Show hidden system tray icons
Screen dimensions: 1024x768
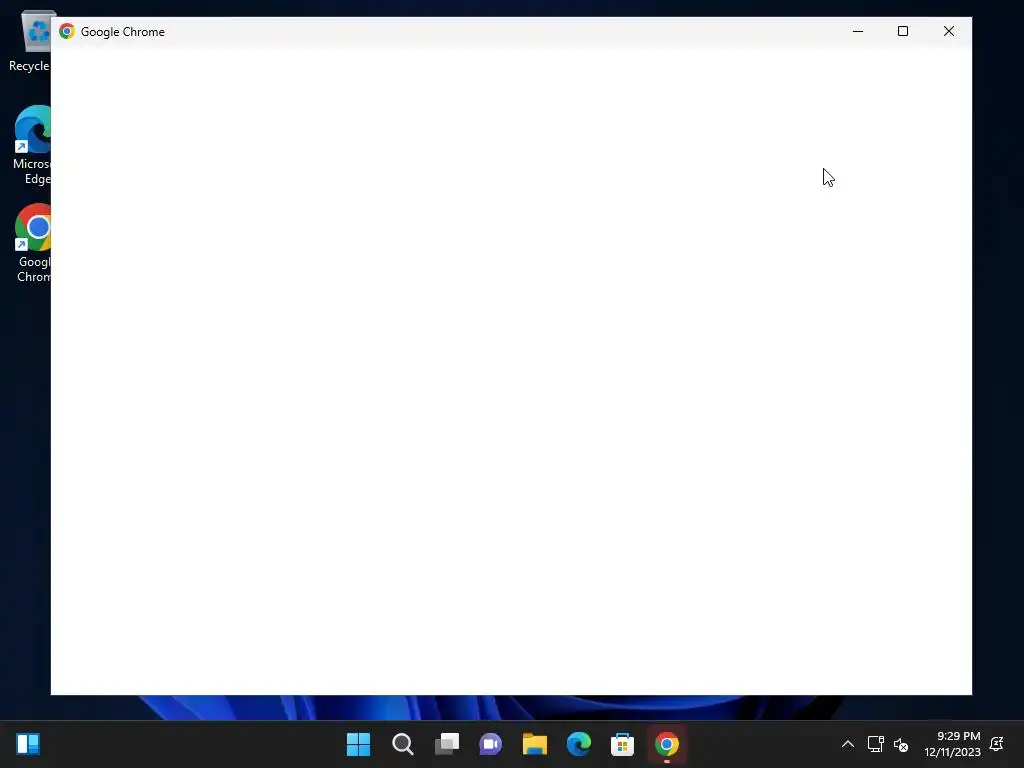coord(848,744)
